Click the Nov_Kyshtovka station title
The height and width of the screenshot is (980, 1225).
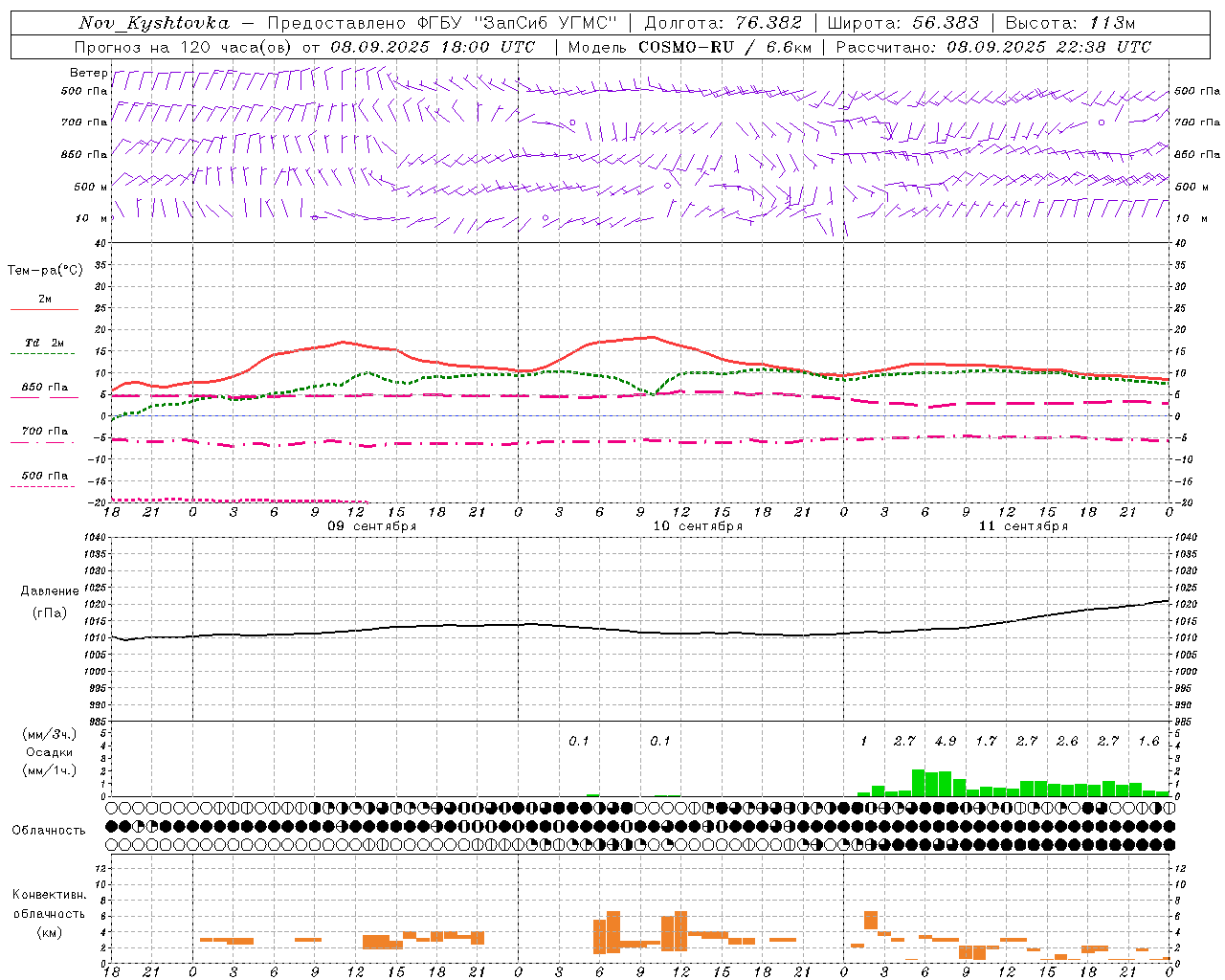(x=154, y=23)
